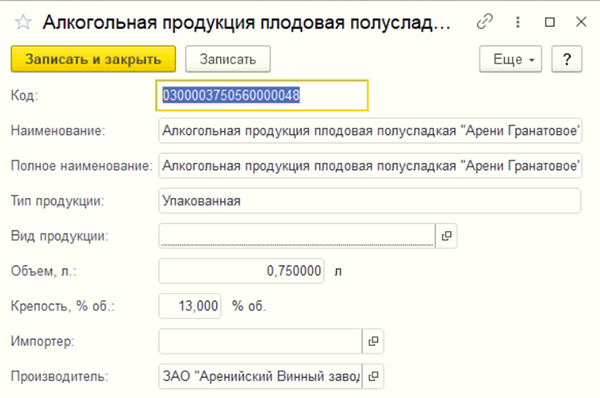Select the 'Тип продукции' field with Упакованная

tap(370, 201)
